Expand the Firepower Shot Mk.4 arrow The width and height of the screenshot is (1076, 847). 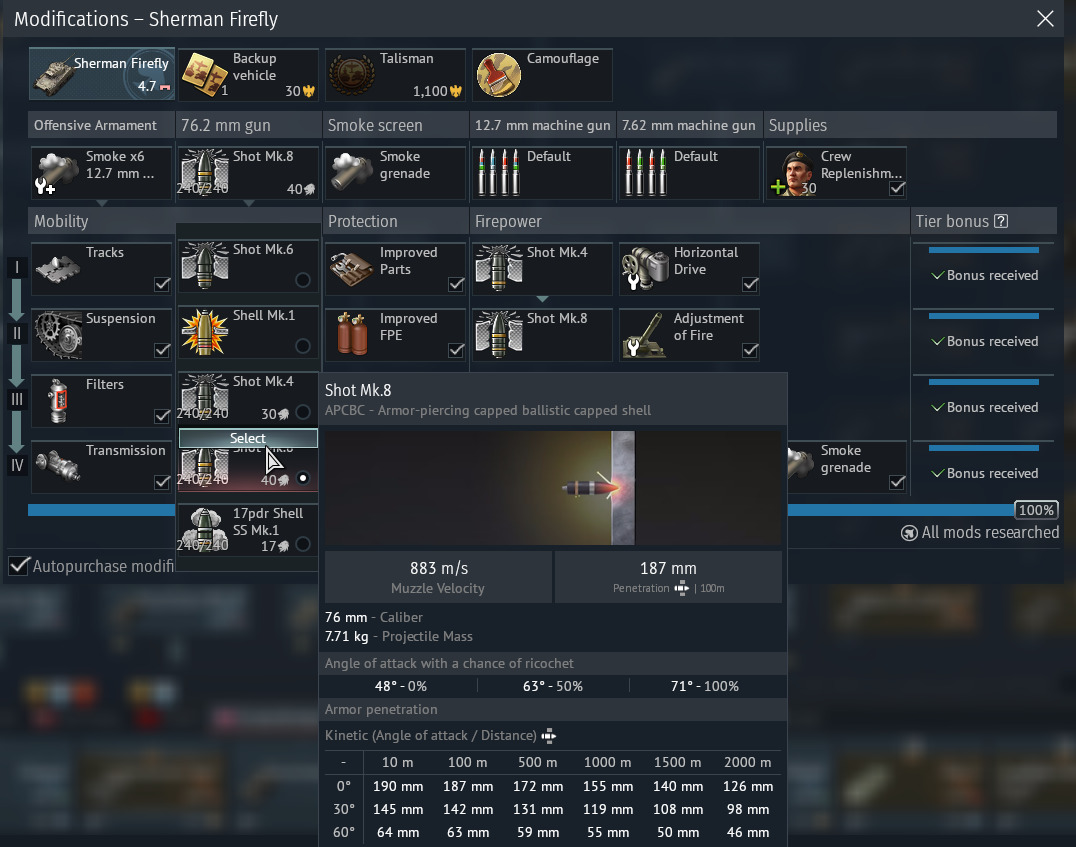[542, 299]
